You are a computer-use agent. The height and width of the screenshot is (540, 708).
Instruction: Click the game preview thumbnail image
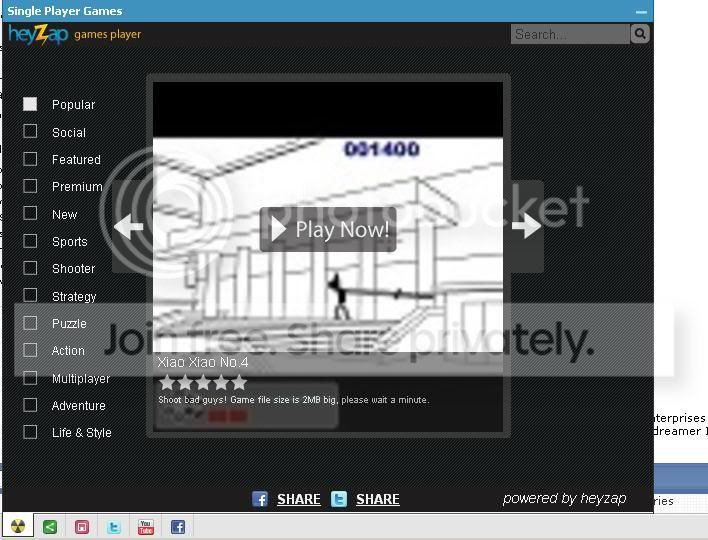(x=328, y=217)
